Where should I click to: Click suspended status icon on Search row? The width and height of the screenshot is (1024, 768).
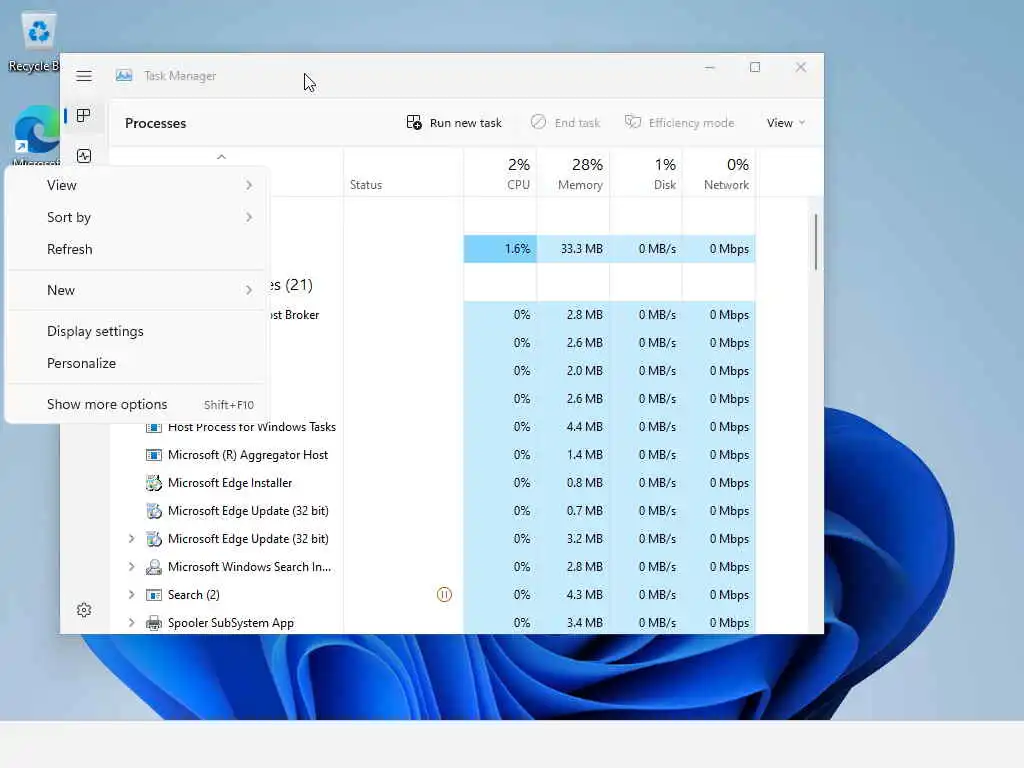(x=444, y=595)
